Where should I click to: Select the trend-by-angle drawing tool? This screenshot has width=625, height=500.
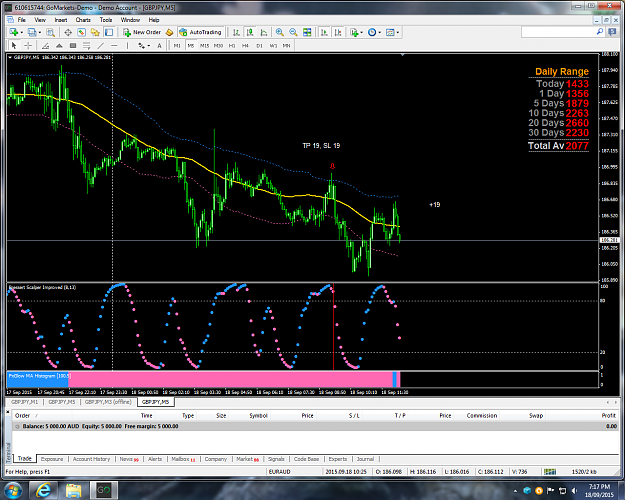coord(45,45)
